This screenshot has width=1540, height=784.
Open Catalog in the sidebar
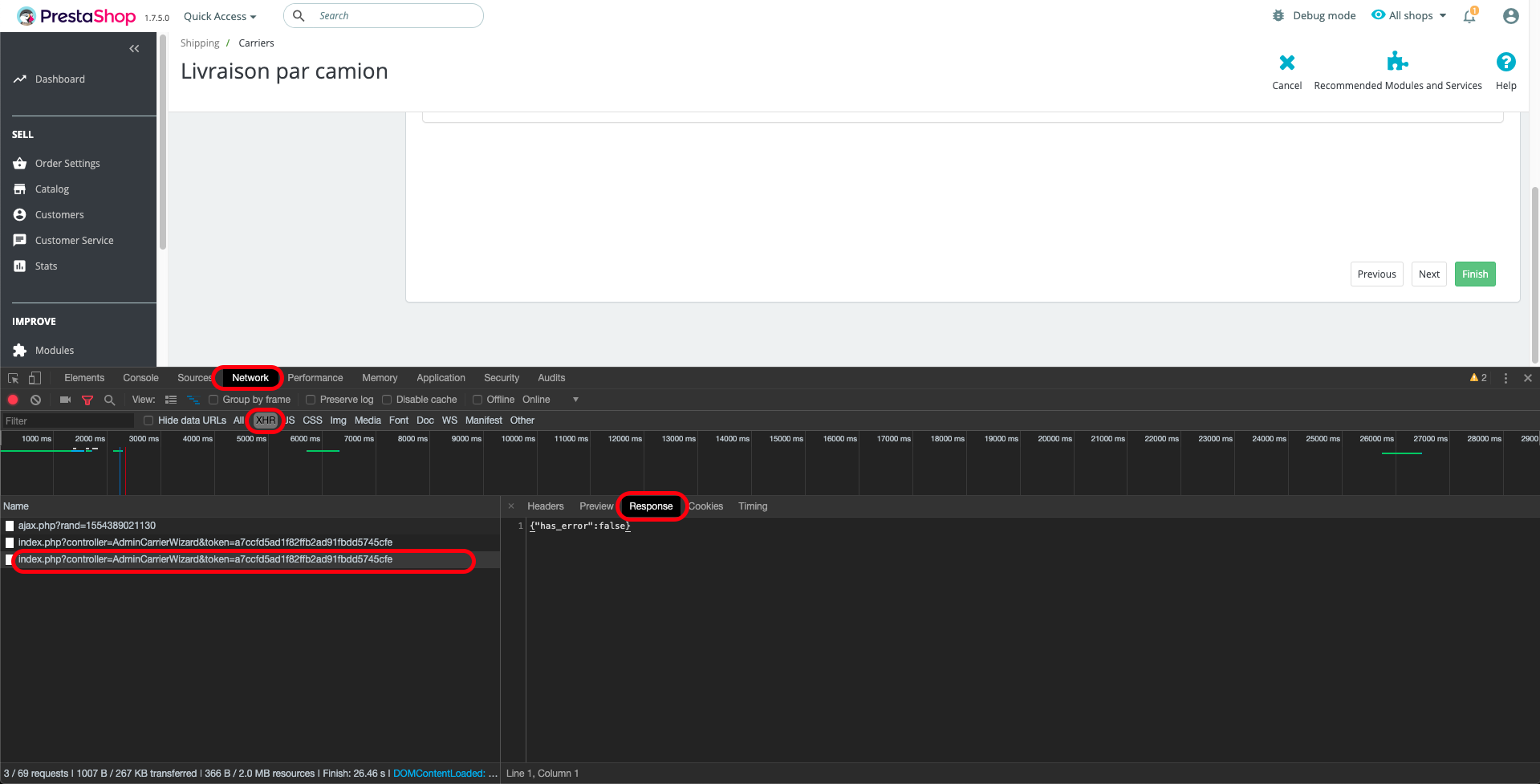[52, 189]
